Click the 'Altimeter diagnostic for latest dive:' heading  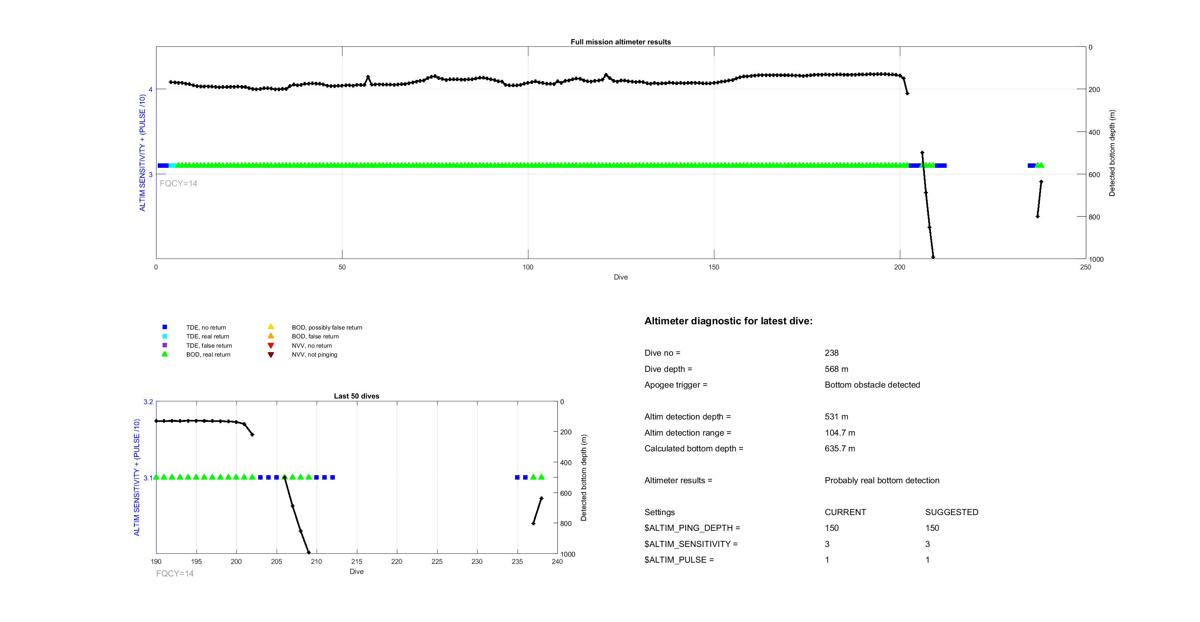pyautogui.click(x=728, y=321)
